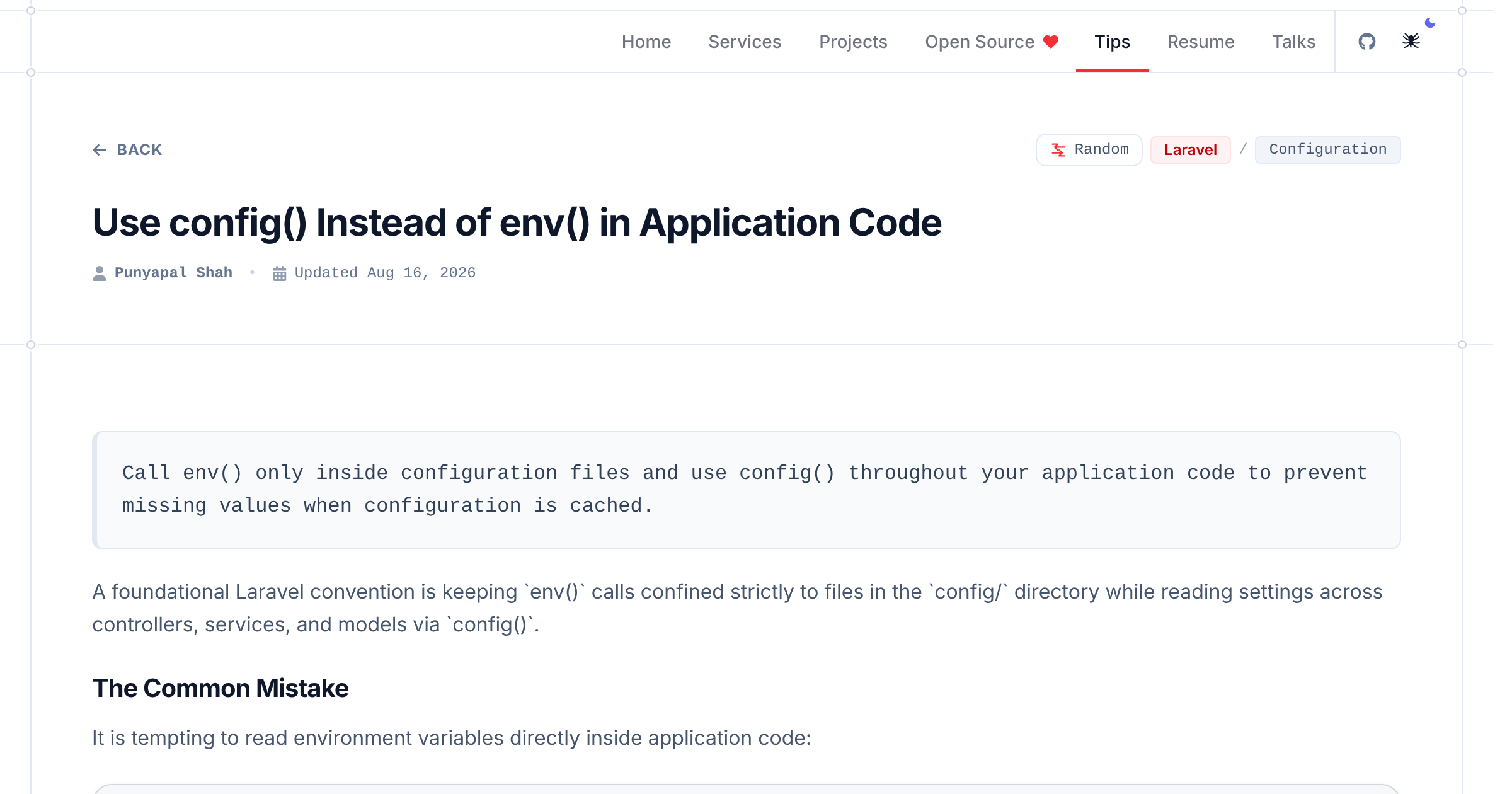Image resolution: width=1512 pixels, height=794 pixels.
Task: Open the GitHub profile icon
Action: (x=1366, y=42)
